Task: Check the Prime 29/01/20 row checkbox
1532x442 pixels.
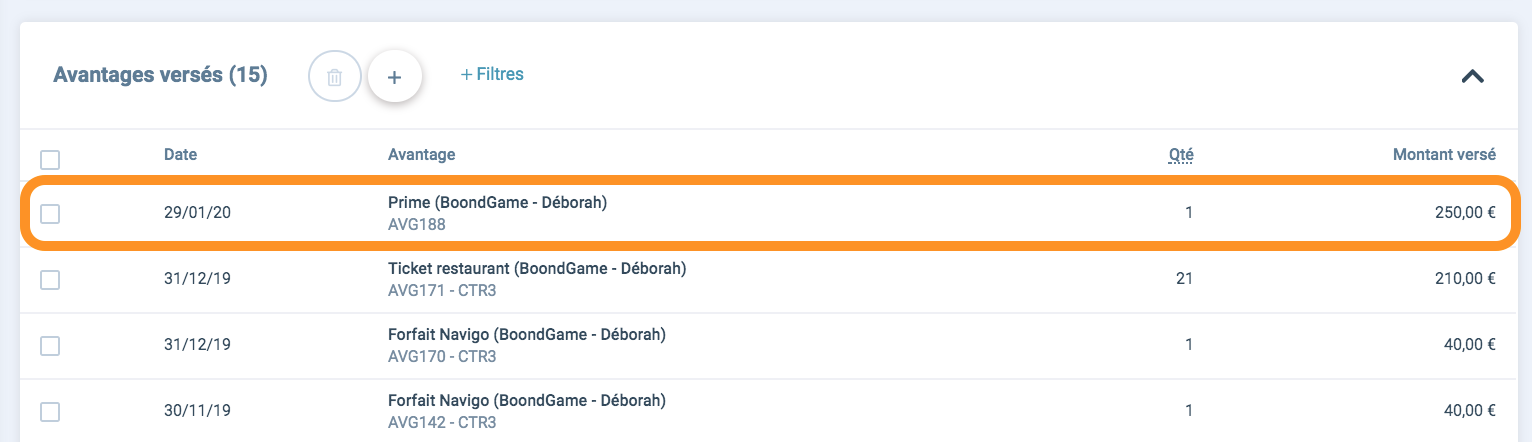Action: click(50, 213)
